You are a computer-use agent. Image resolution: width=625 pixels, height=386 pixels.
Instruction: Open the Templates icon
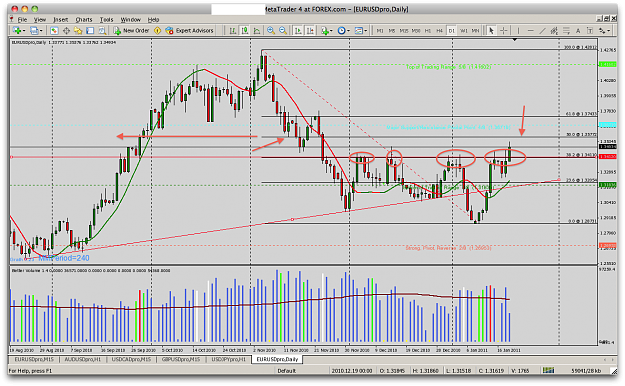tap(359, 31)
